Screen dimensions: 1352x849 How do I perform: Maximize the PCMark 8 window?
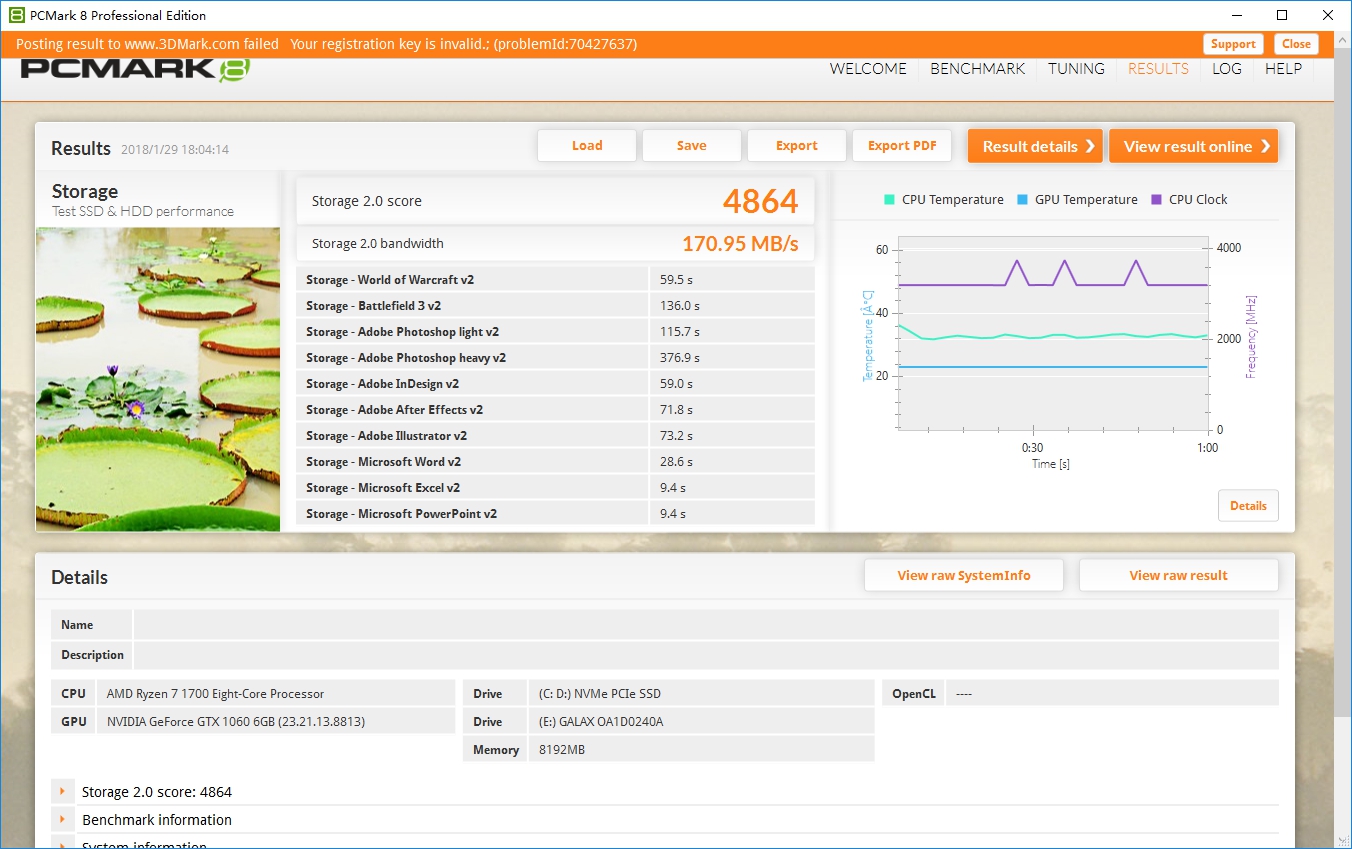pos(1282,15)
